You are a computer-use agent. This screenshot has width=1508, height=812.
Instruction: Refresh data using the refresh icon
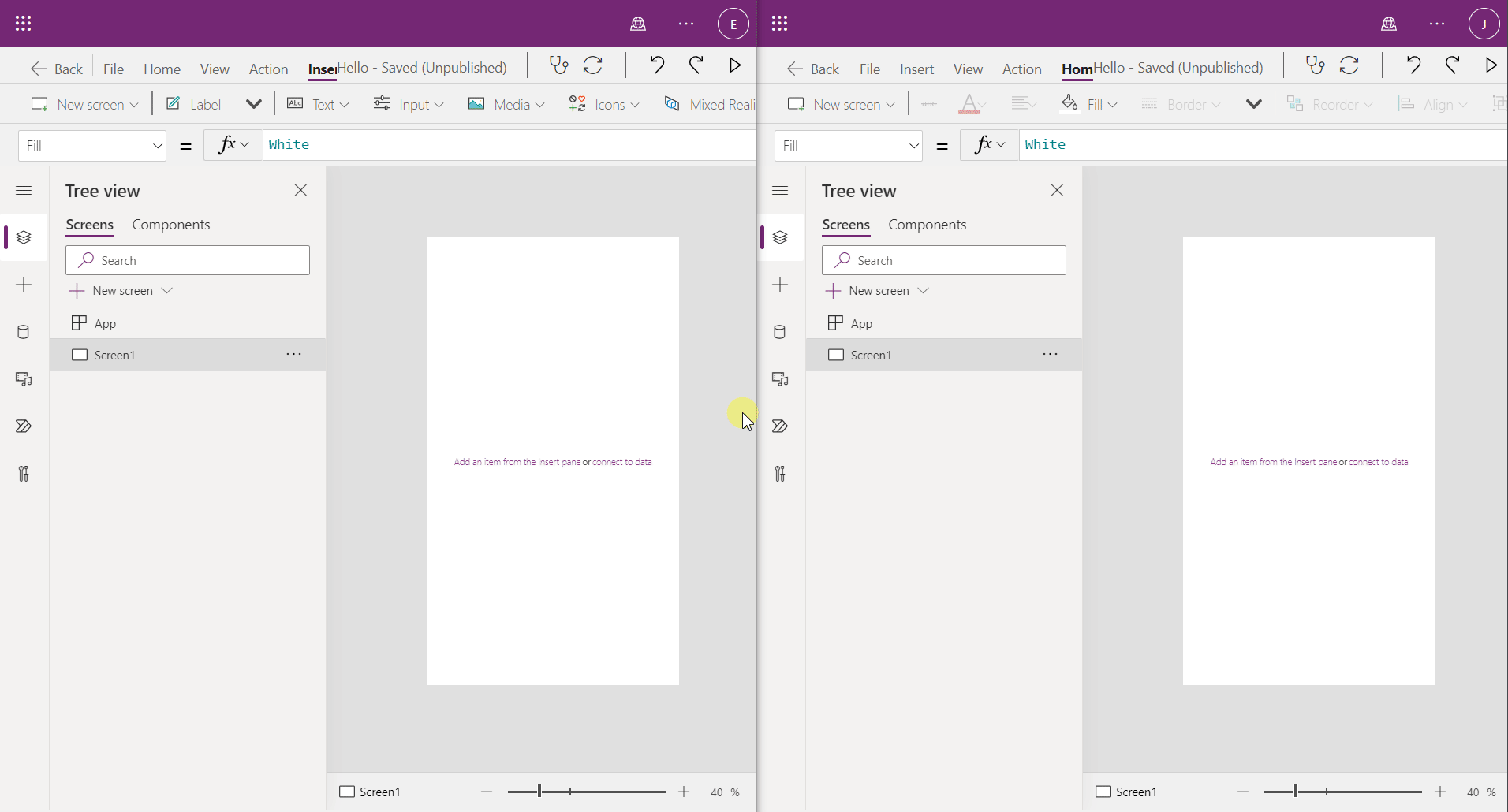[x=594, y=65]
